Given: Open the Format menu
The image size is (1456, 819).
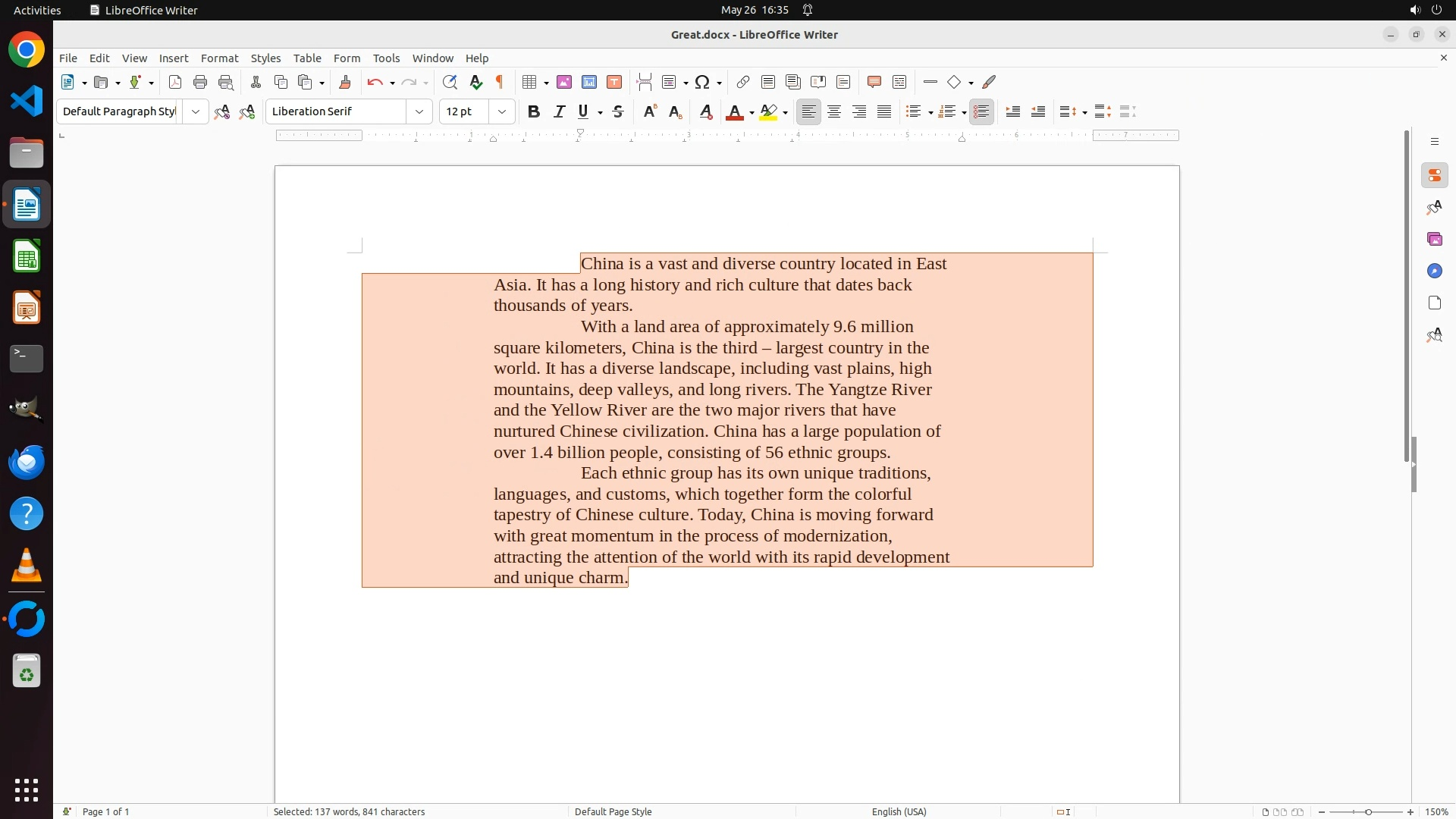Looking at the screenshot, I should [219, 58].
